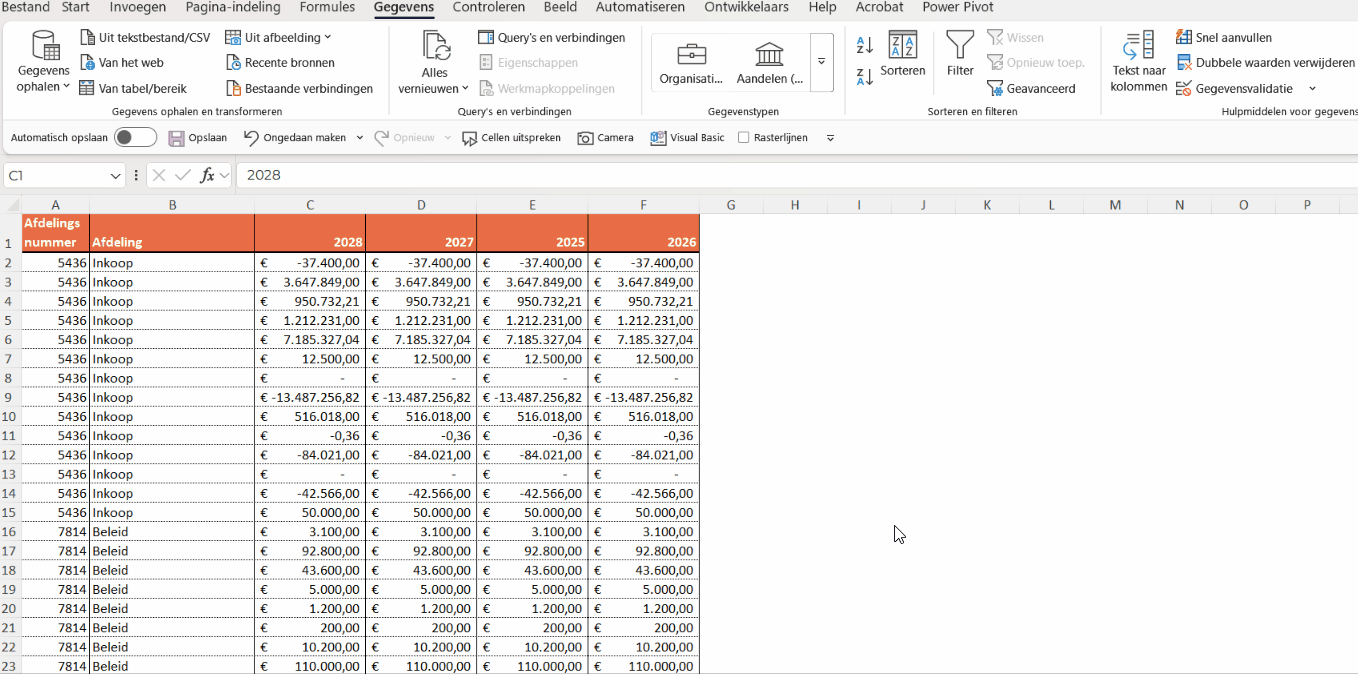
Task: Open the Name Box dropdown arrow
Action: (x=116, y=175)
